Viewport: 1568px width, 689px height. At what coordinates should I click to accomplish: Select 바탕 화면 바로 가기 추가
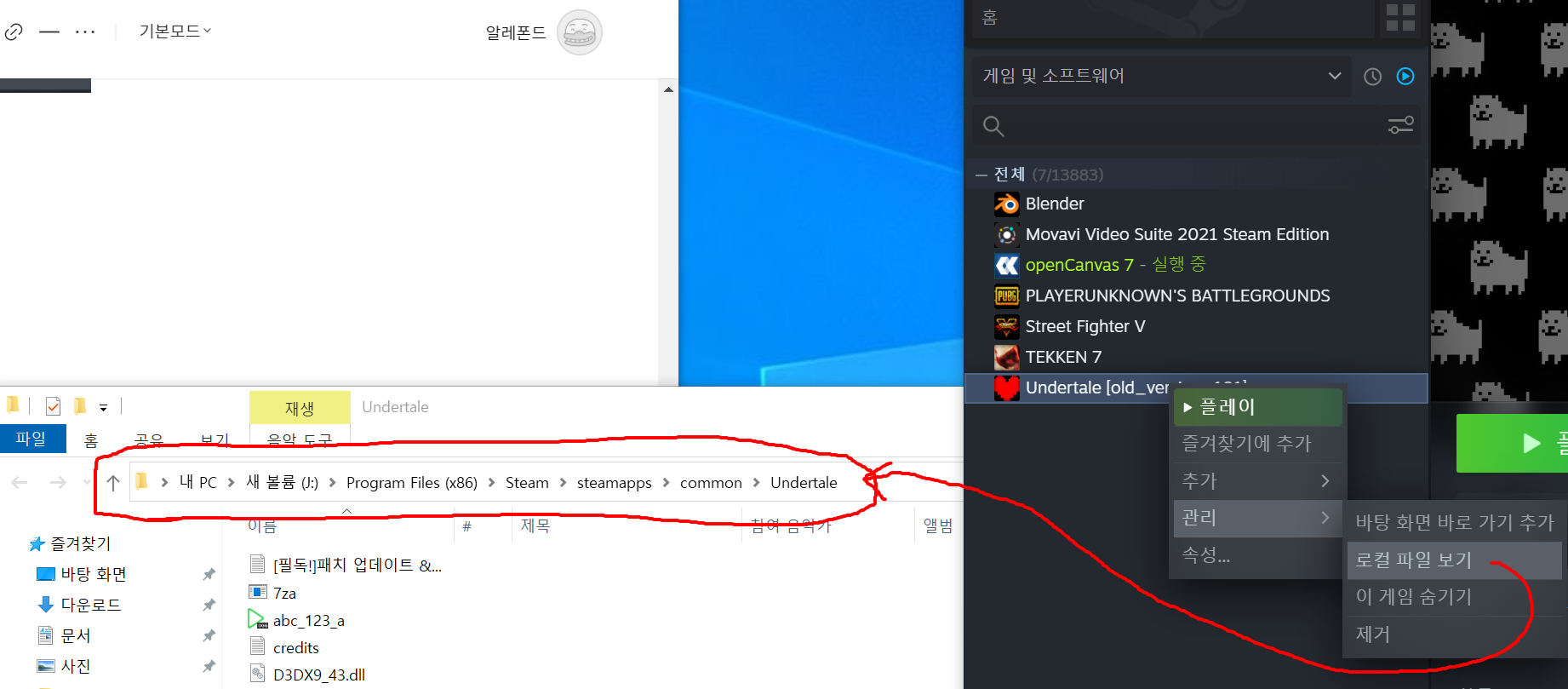1454,523
